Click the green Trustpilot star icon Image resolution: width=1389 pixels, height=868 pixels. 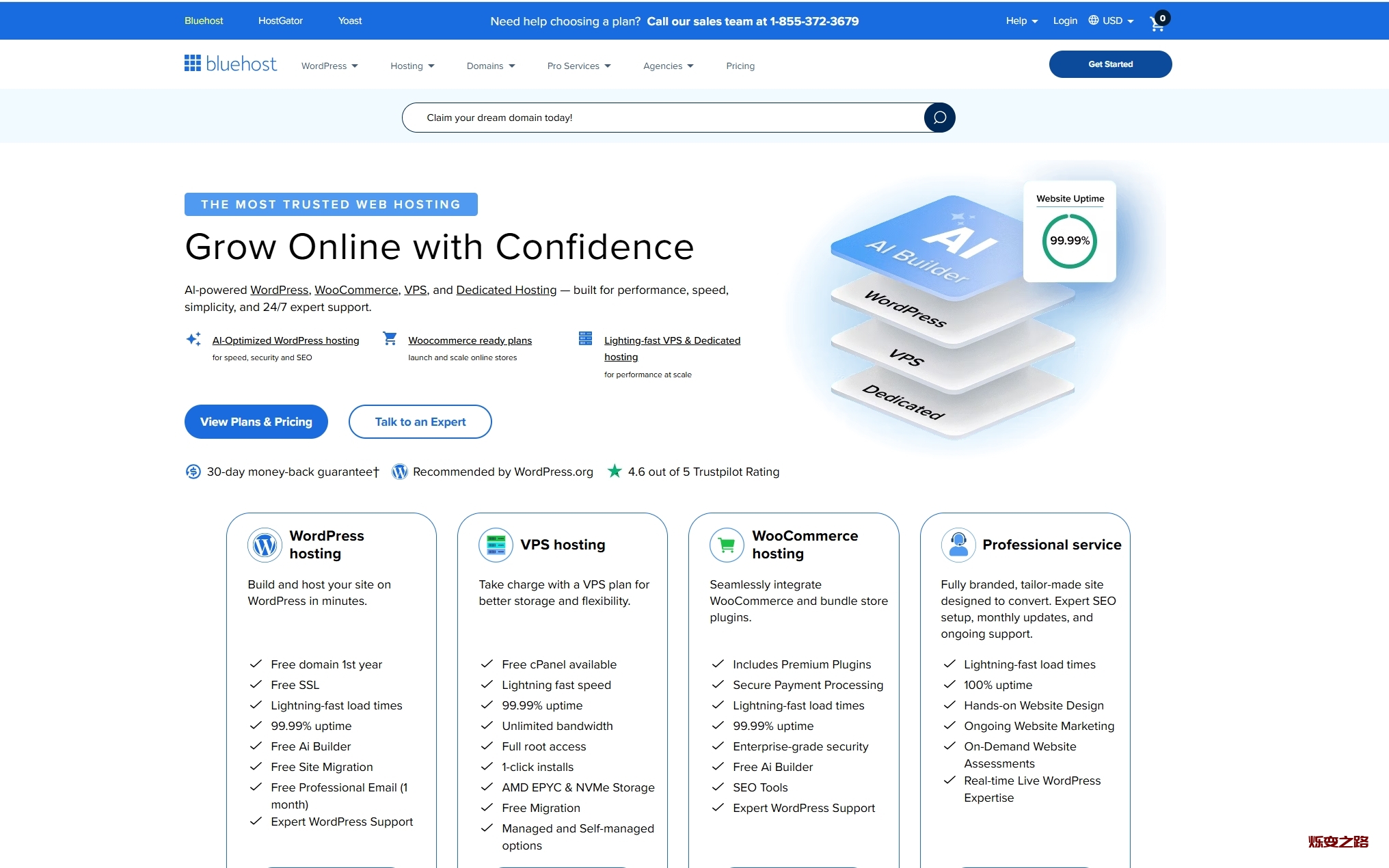615,471
